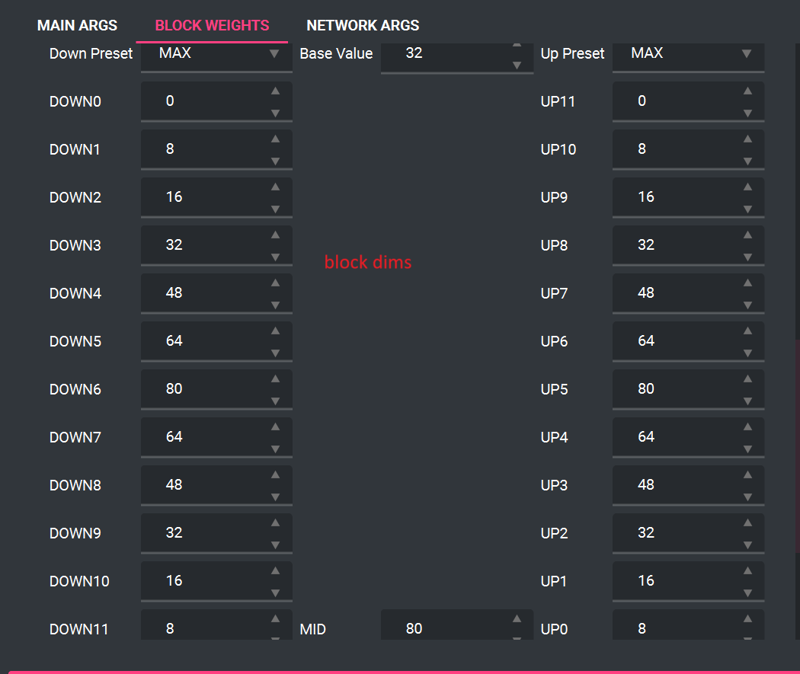Decrease DOWN1 value with down arrow
Image resolution: width=800 pixels, height=674 pixels.
click(x=276, y=161)
